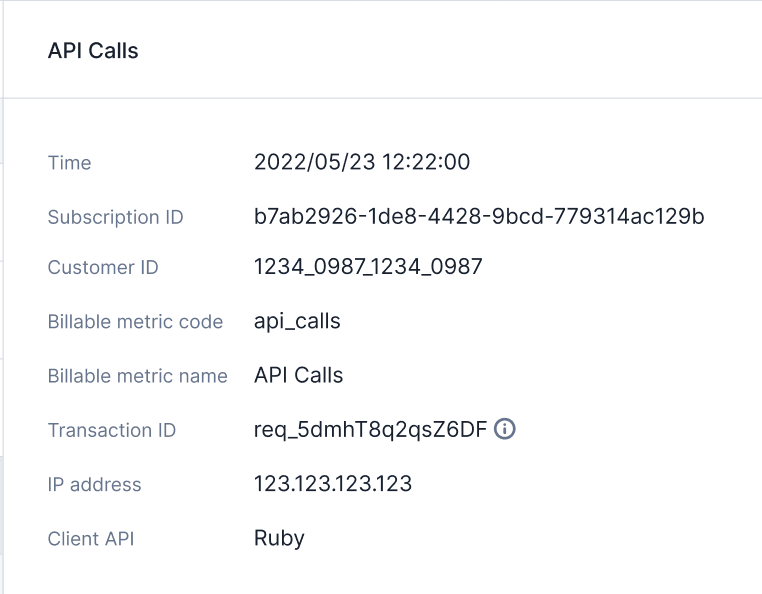Click customer ID value 1234_0987_1234_0987

[x=368, y=267]
